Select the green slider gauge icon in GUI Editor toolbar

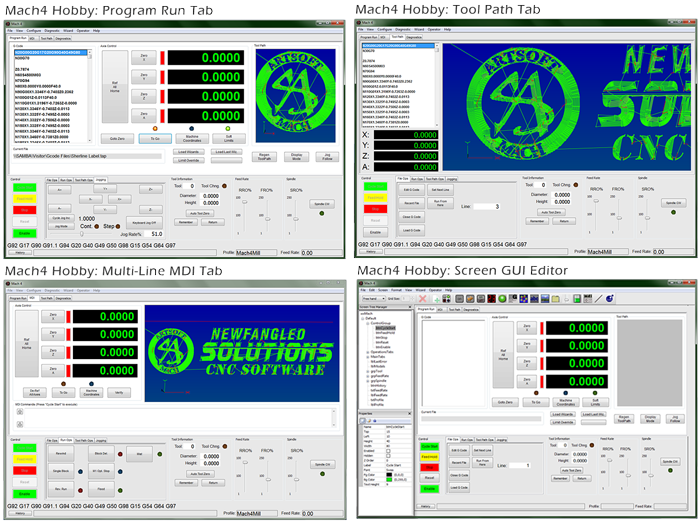[x=577, y=299]
